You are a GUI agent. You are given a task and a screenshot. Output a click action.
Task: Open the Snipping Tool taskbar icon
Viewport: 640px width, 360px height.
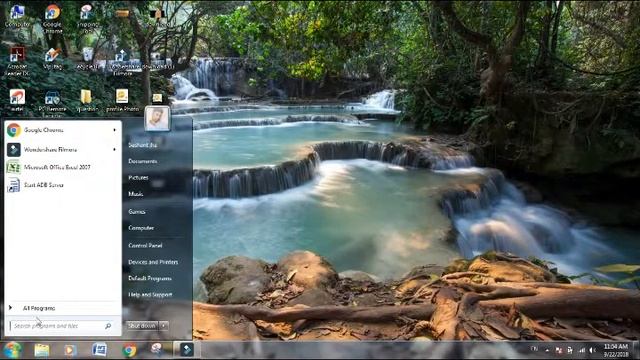157,349
